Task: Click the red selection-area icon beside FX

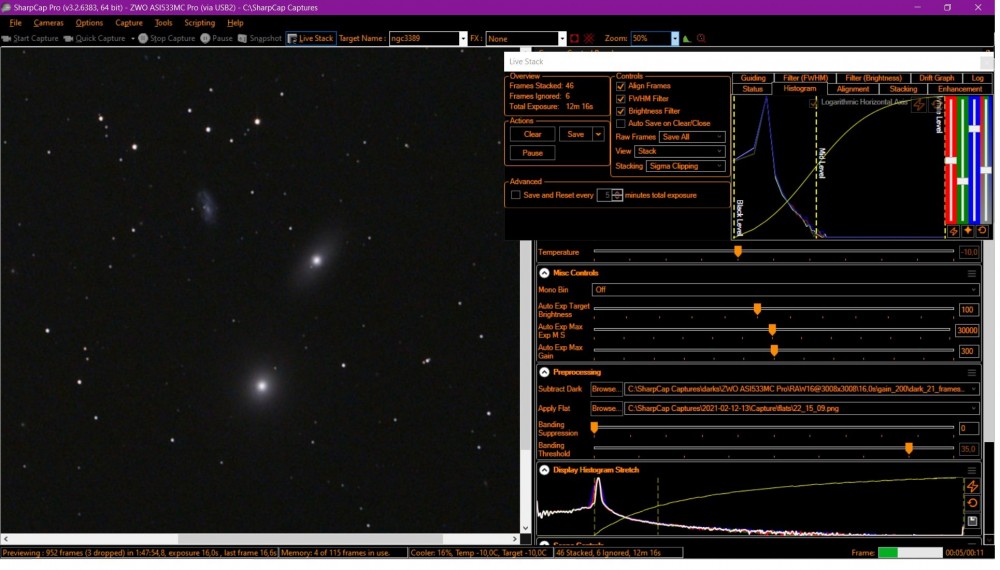Action: (x=575, y=38)
